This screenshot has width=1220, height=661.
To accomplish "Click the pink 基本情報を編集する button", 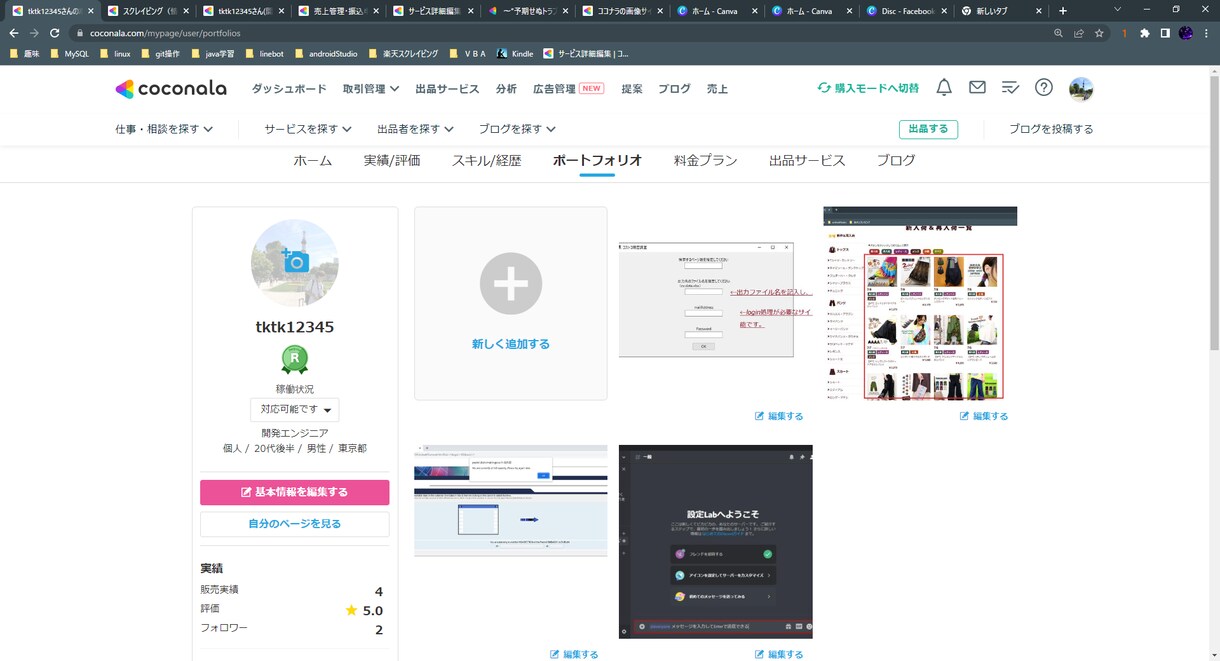I will (294, 492).
